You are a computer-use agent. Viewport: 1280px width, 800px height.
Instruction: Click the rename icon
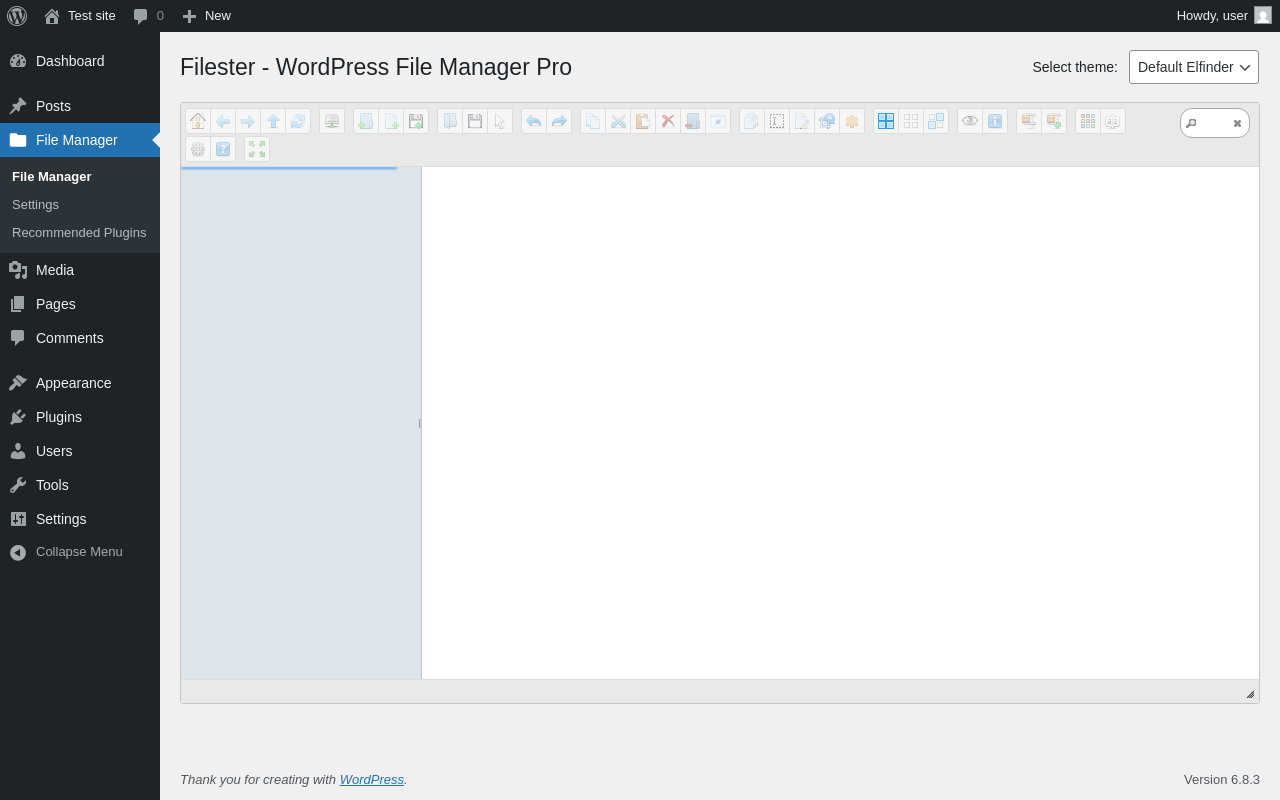tap(777, 121)
